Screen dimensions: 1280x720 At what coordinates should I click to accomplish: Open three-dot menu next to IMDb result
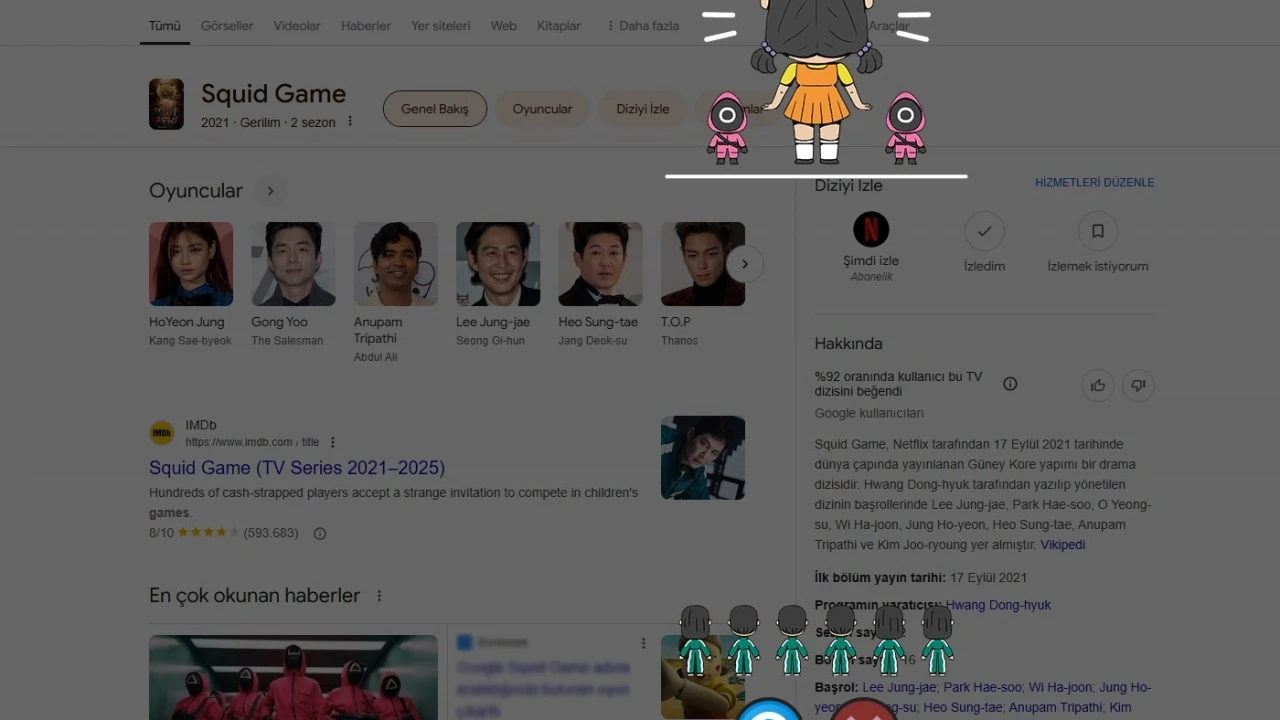[333, 442]
